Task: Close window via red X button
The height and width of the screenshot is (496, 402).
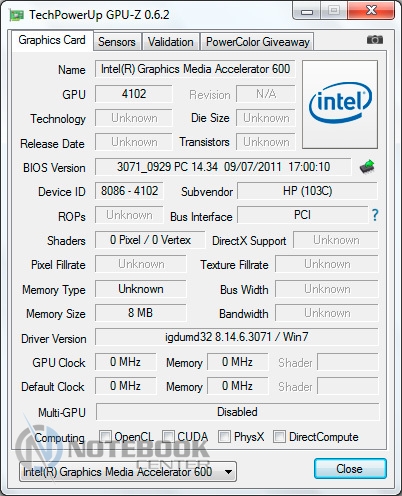Action: click(371, 10)
